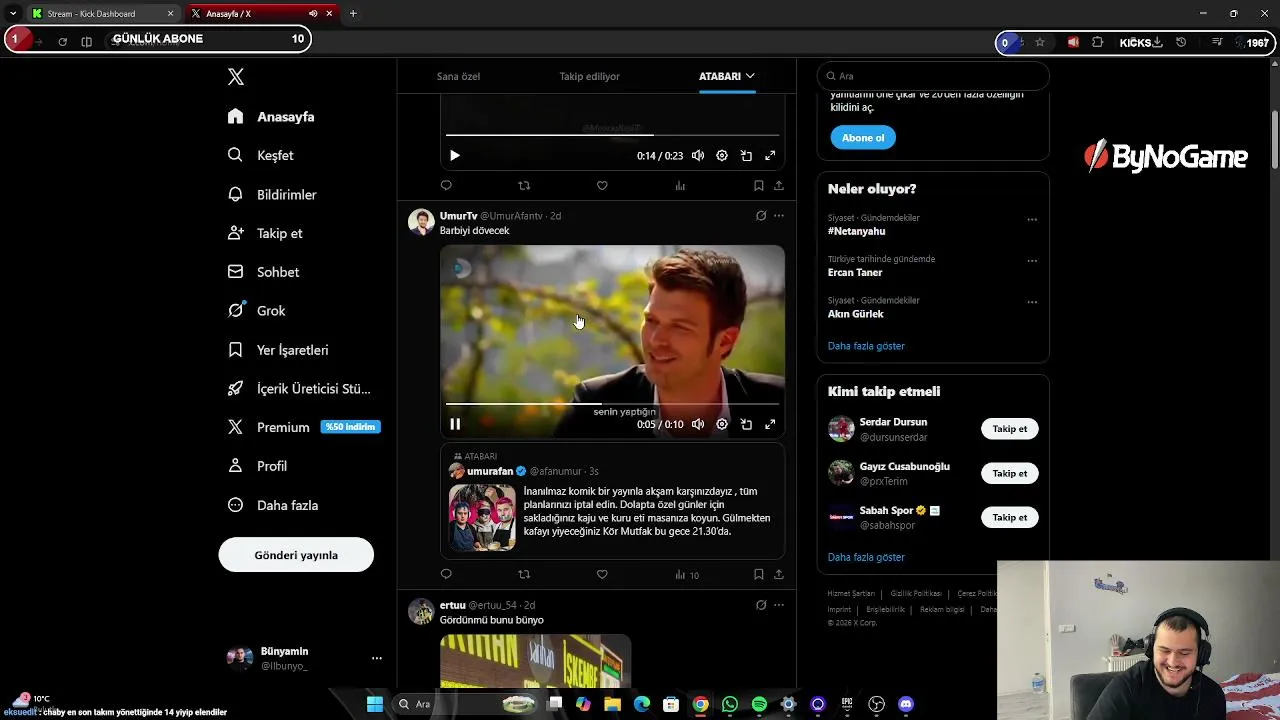Open quoted umurafan post thumbnail
1280x720 pixels.
pyautogui.click(x=482, y=518)
